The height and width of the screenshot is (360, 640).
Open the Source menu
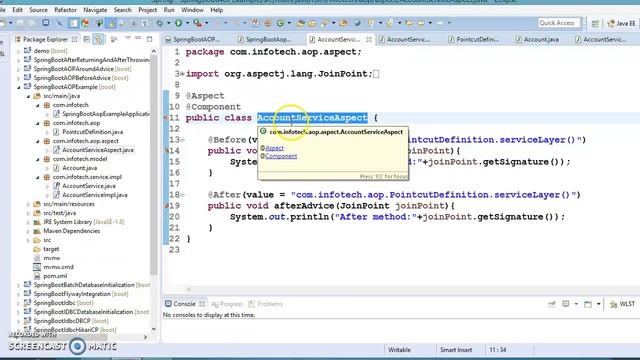(38, 10)
